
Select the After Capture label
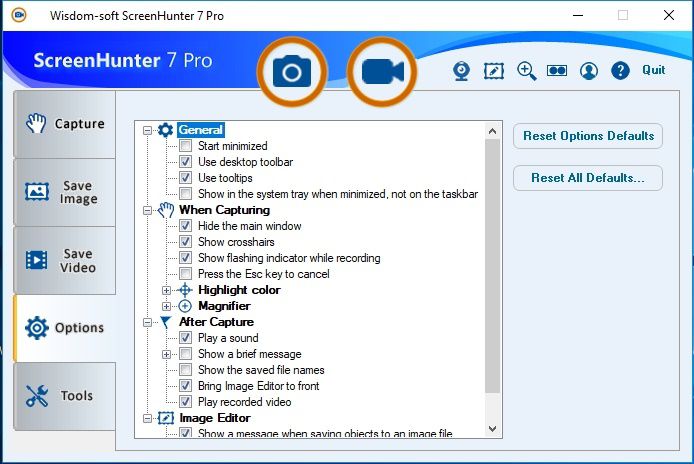point(216,322)
